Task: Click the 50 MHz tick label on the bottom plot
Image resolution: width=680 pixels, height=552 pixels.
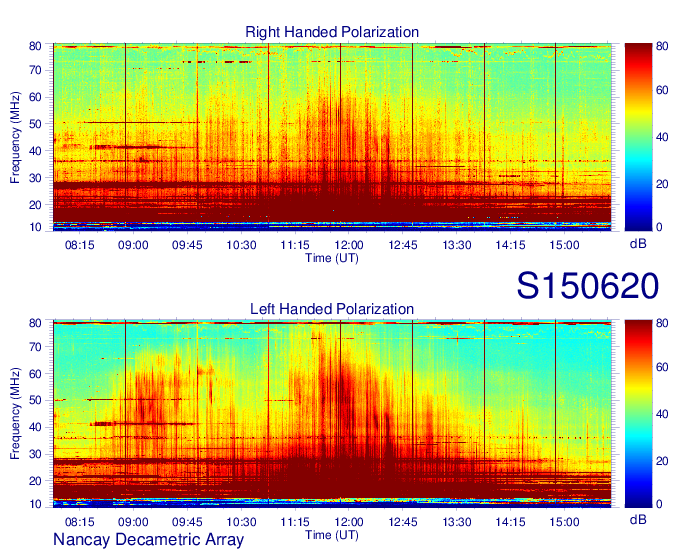Action: [35, 400]
